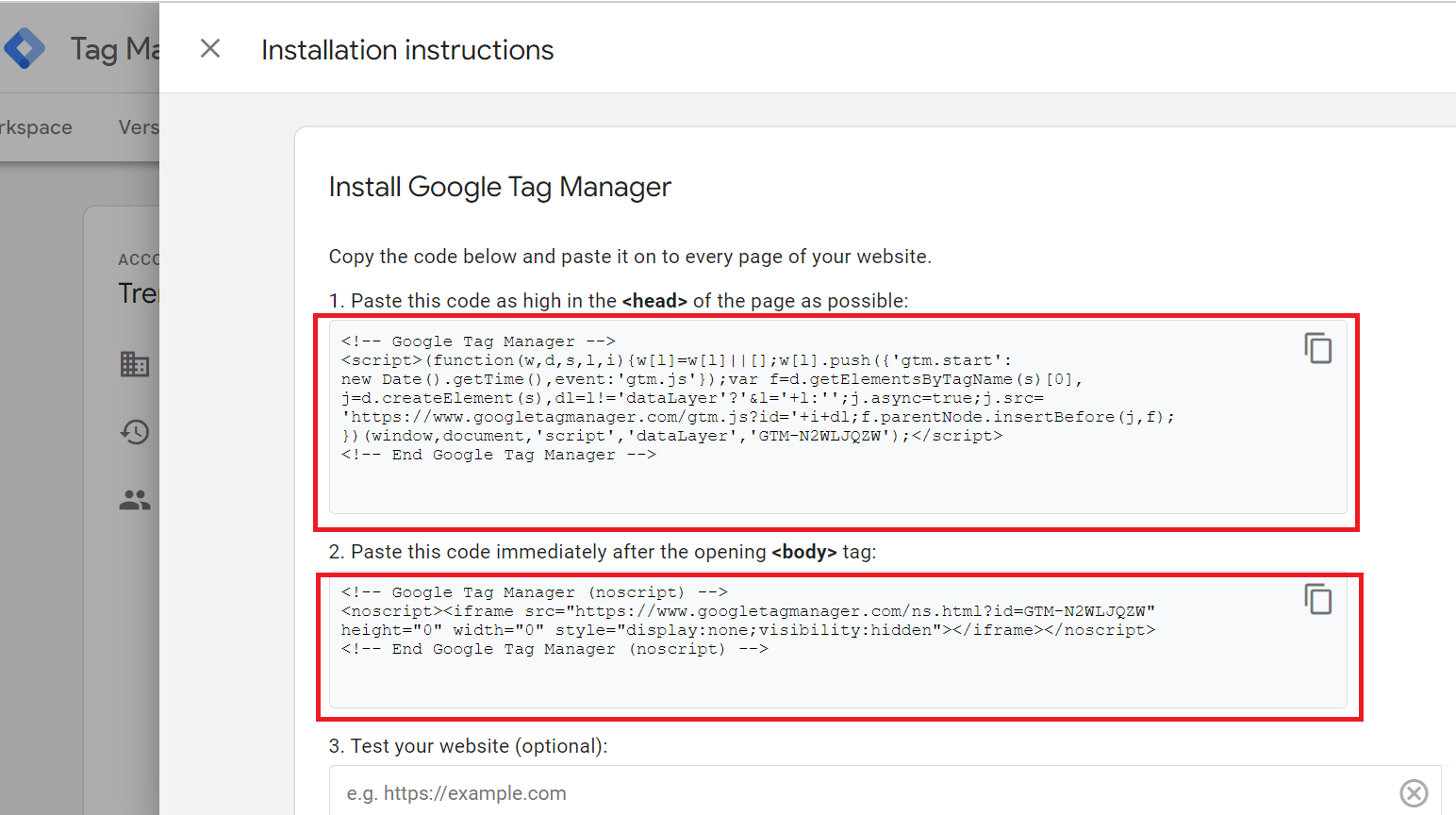Click the Google Tag Manager logo
The width and height of the screenshot is (1456, 815).
tap(25, 48)
